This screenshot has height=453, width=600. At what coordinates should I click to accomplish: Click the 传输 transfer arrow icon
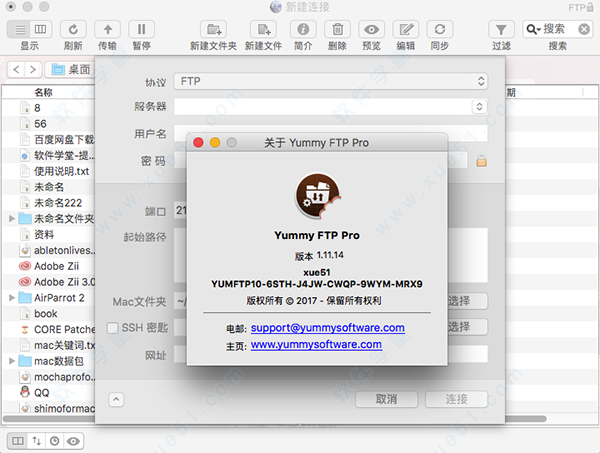coord(108,29)
